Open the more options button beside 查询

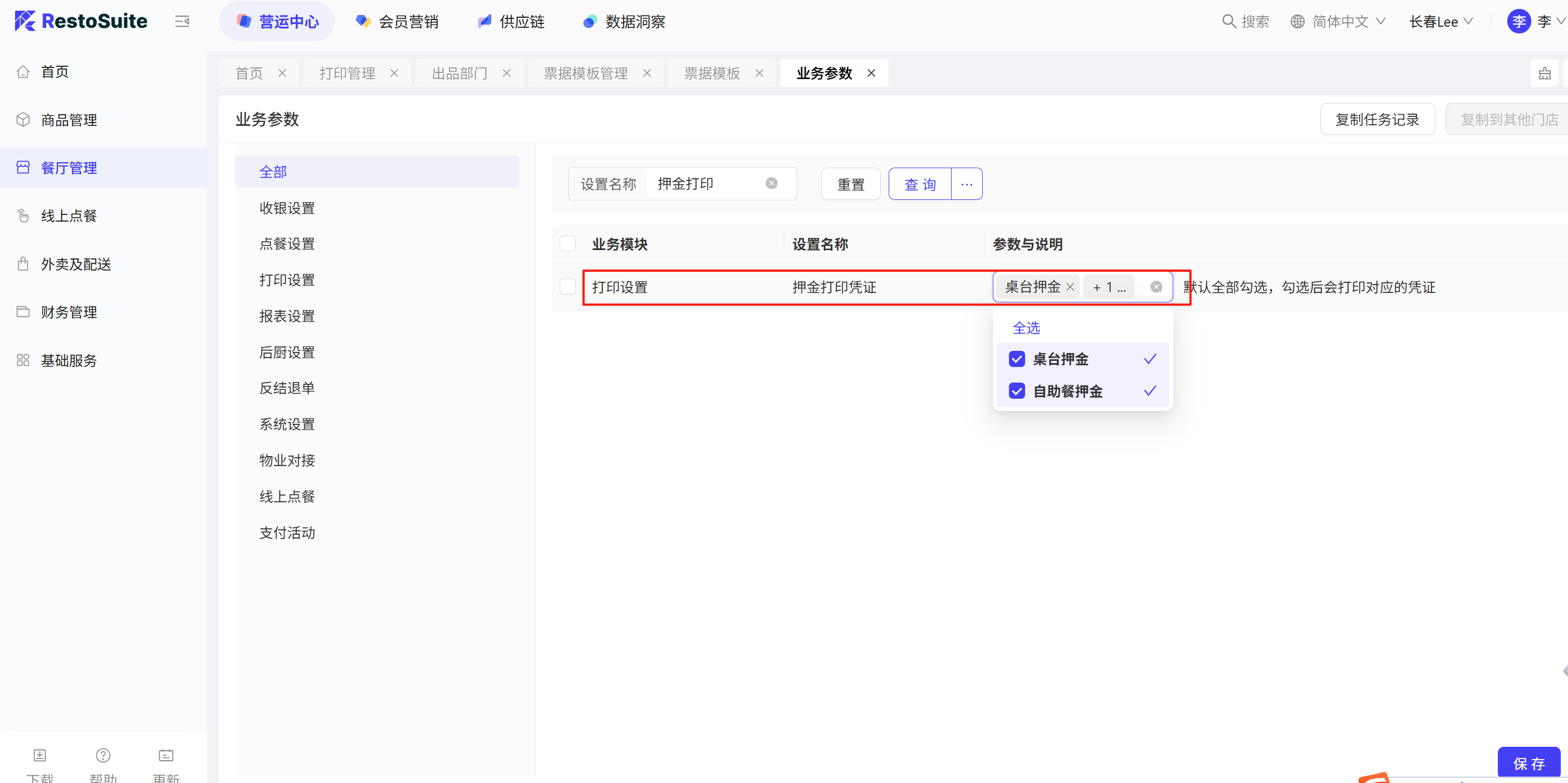pos(967,184)
